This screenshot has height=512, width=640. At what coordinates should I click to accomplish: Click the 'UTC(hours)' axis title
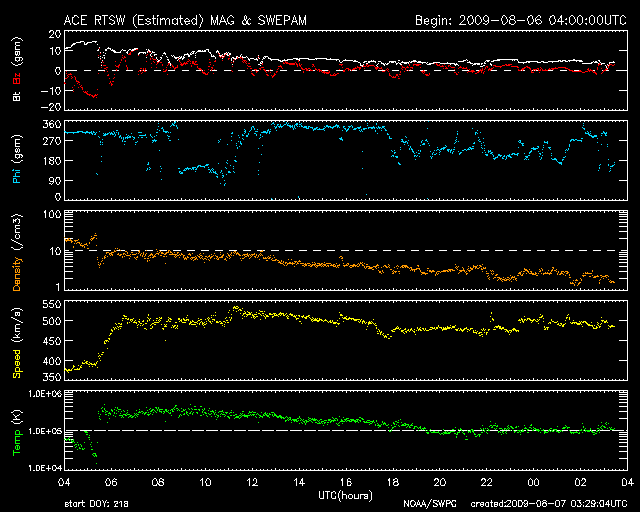(x=345, y=496)
